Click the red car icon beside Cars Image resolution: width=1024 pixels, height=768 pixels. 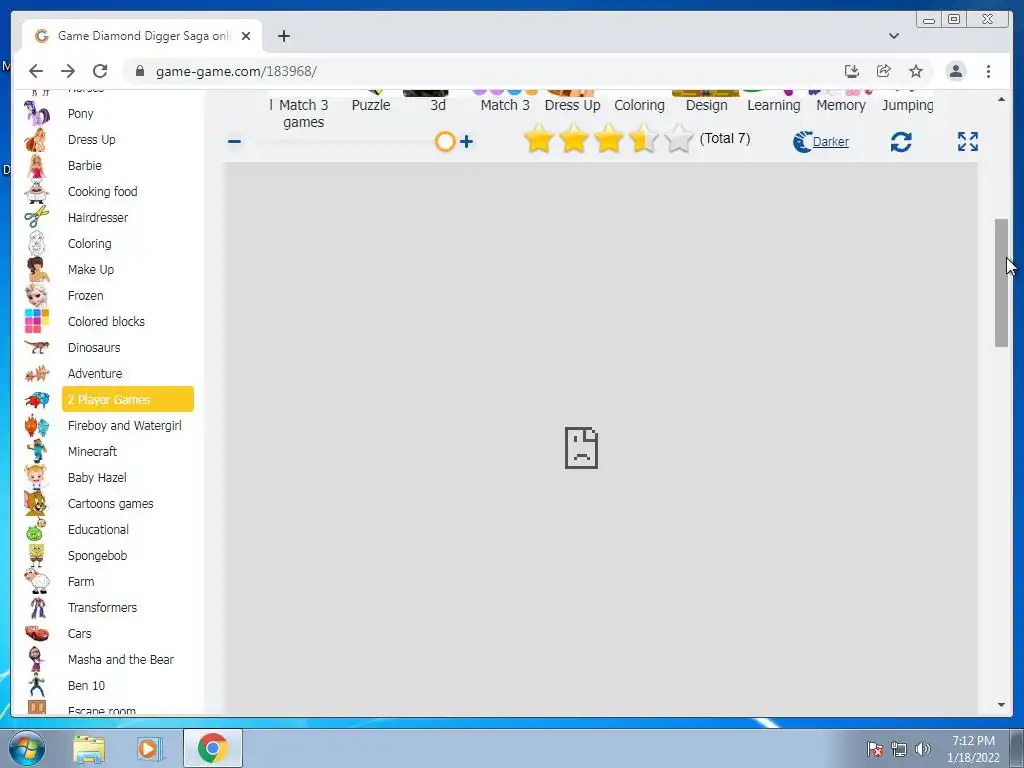point(37,633)
